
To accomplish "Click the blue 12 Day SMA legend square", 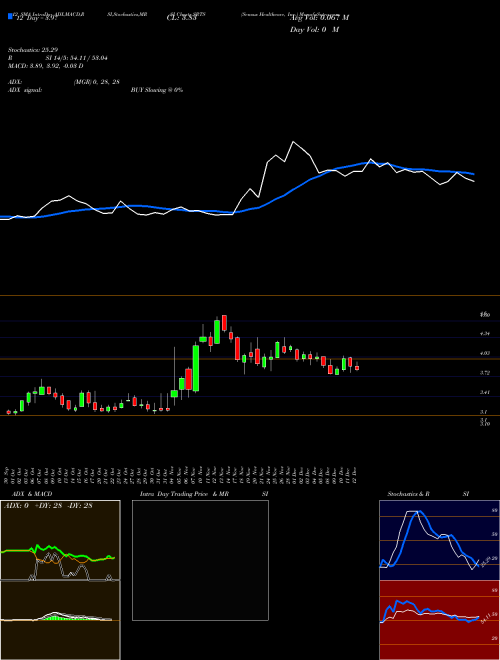I will point(11,16).
